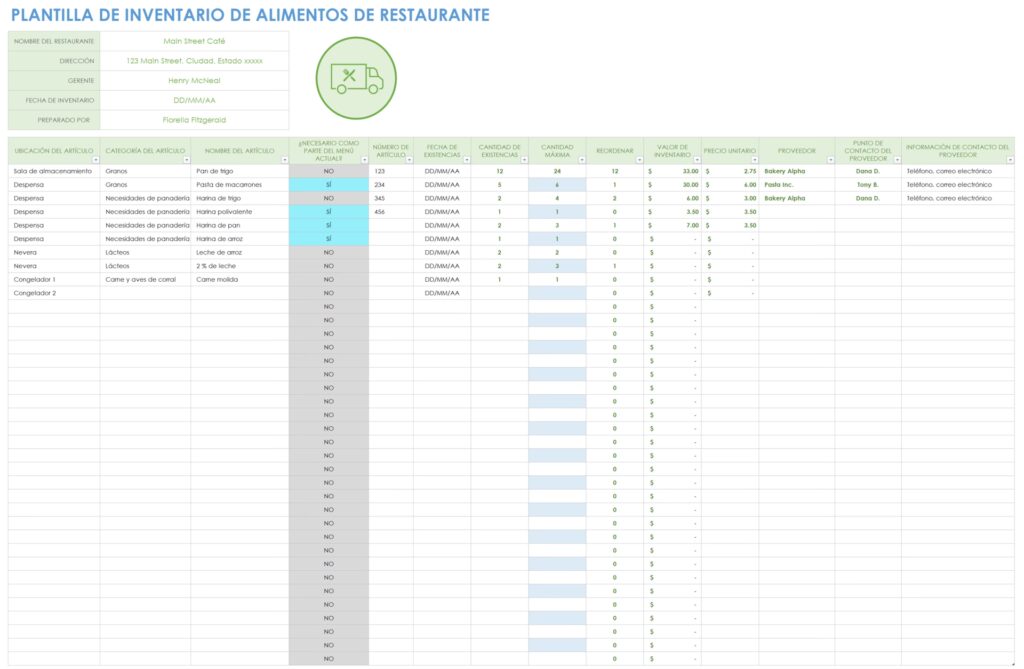Click the Henry McNeal manager field
1024x669 pixels.
pos(194,80)
